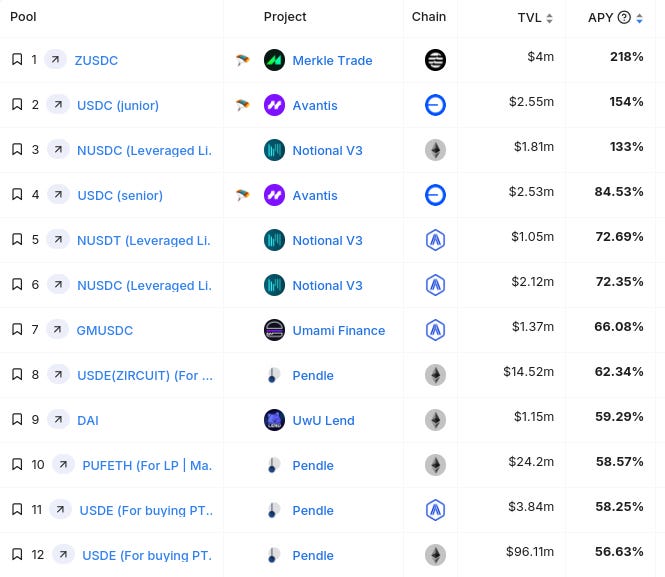Click airdrop parachute icon in USDC (senior) row
Screen dimensions: 665x577
[243, 195]
